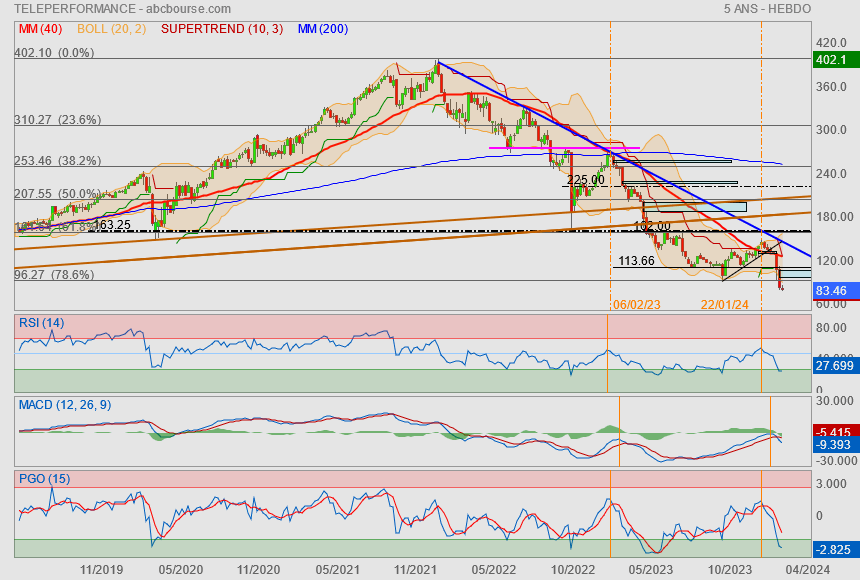The image size is (860, 580).
Task: Click the green 402.1 price badge
Action: (836, 60)
